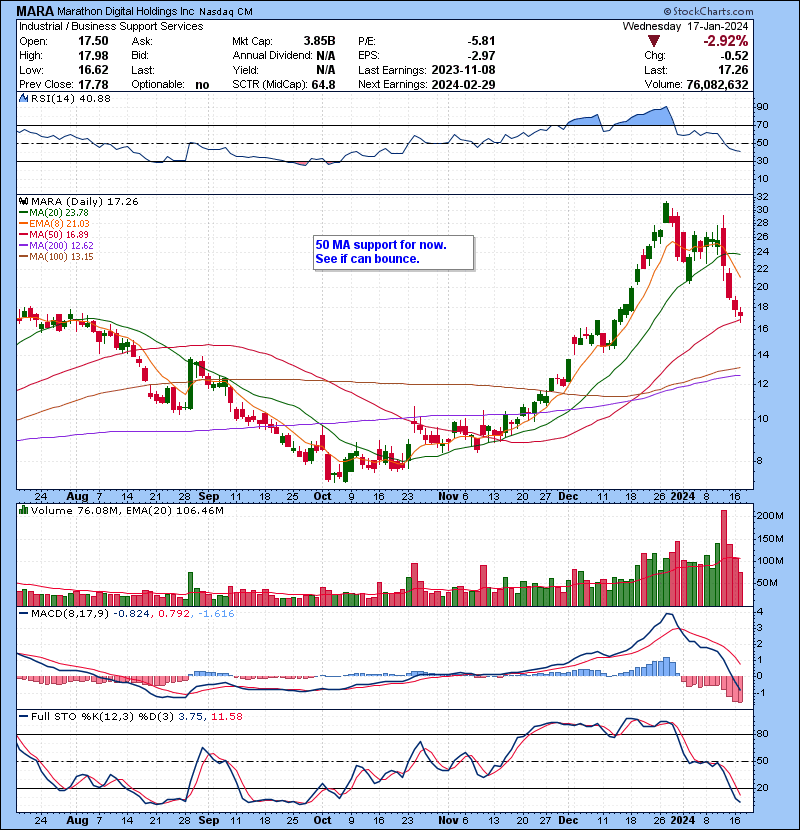
Task: Click the 90 mark on RSI axis
Action: point(762,107)
